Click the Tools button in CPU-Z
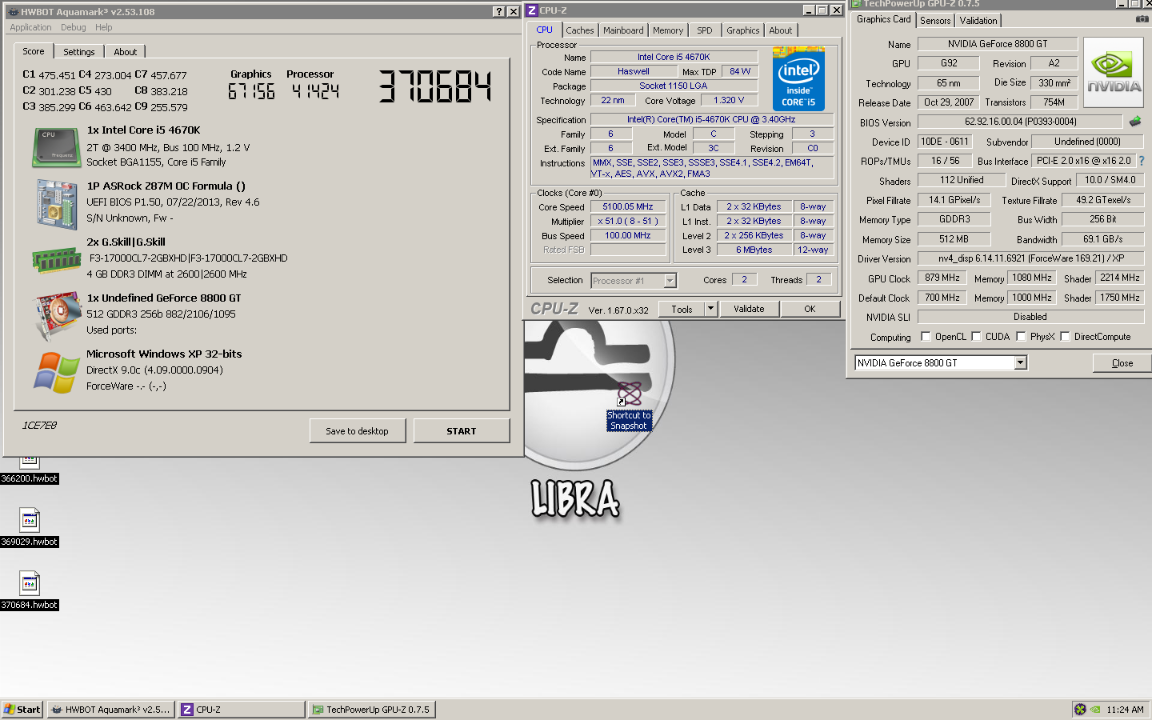Screen dimensions: 1152x720 click(682, 309)
